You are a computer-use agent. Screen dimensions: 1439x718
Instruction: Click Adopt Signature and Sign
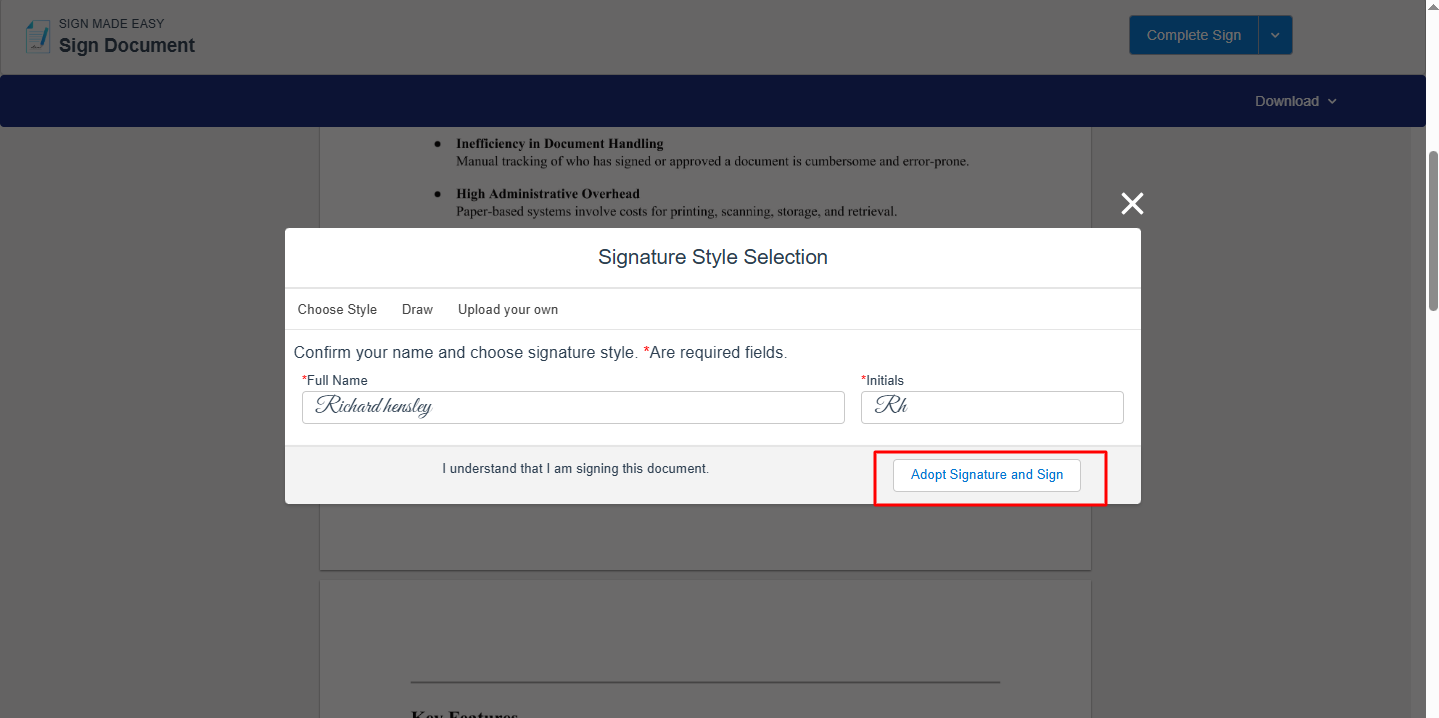987,475
